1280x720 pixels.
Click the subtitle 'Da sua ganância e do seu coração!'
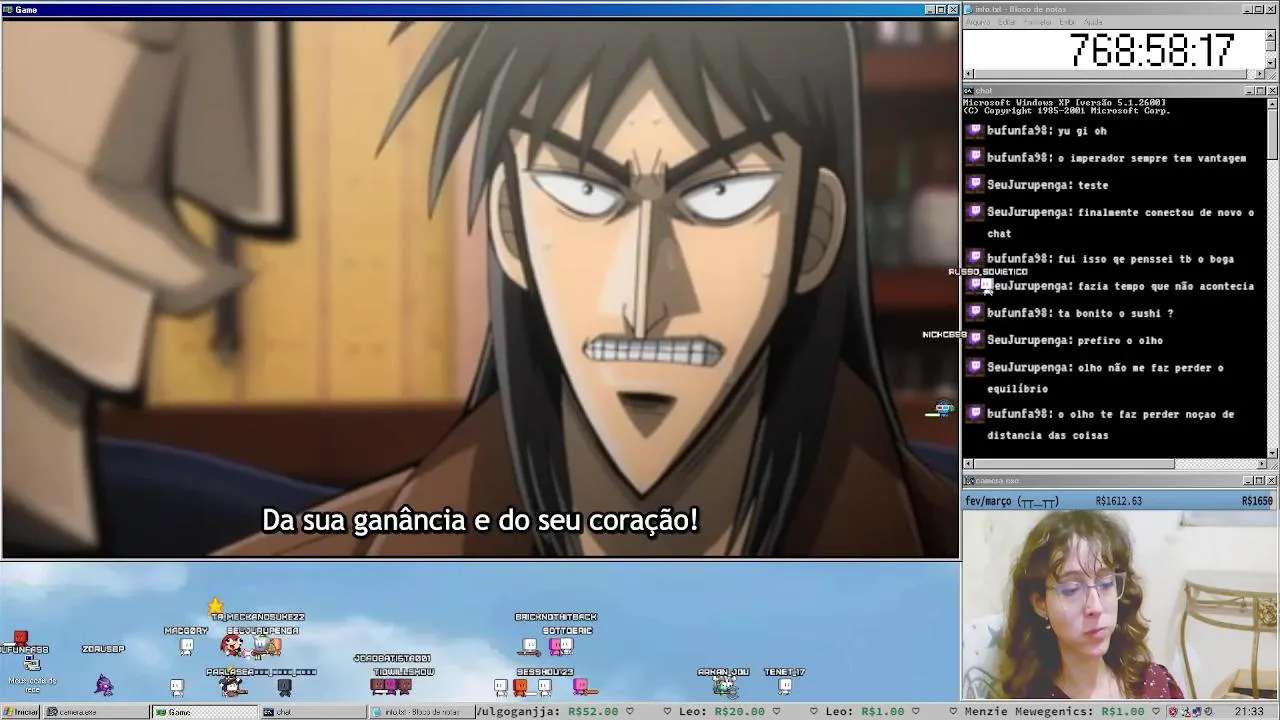[x=480, y=520]
